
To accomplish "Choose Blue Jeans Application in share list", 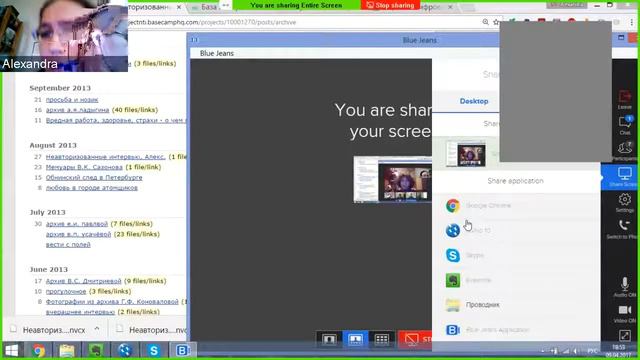I will pyautogui.click(x=516, y=330).
